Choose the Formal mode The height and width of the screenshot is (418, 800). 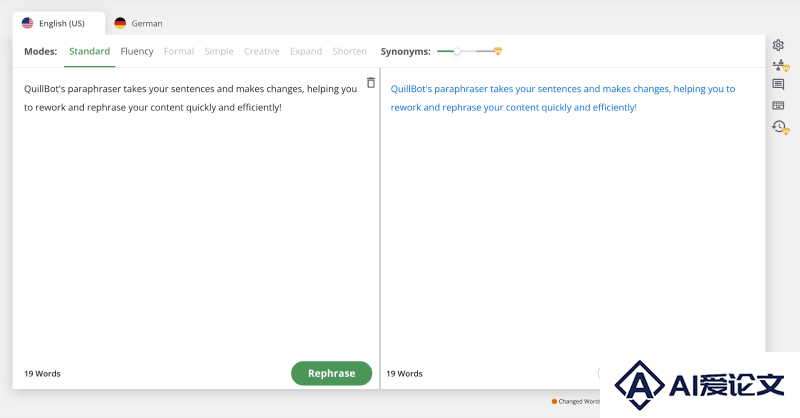coord(179,51)
